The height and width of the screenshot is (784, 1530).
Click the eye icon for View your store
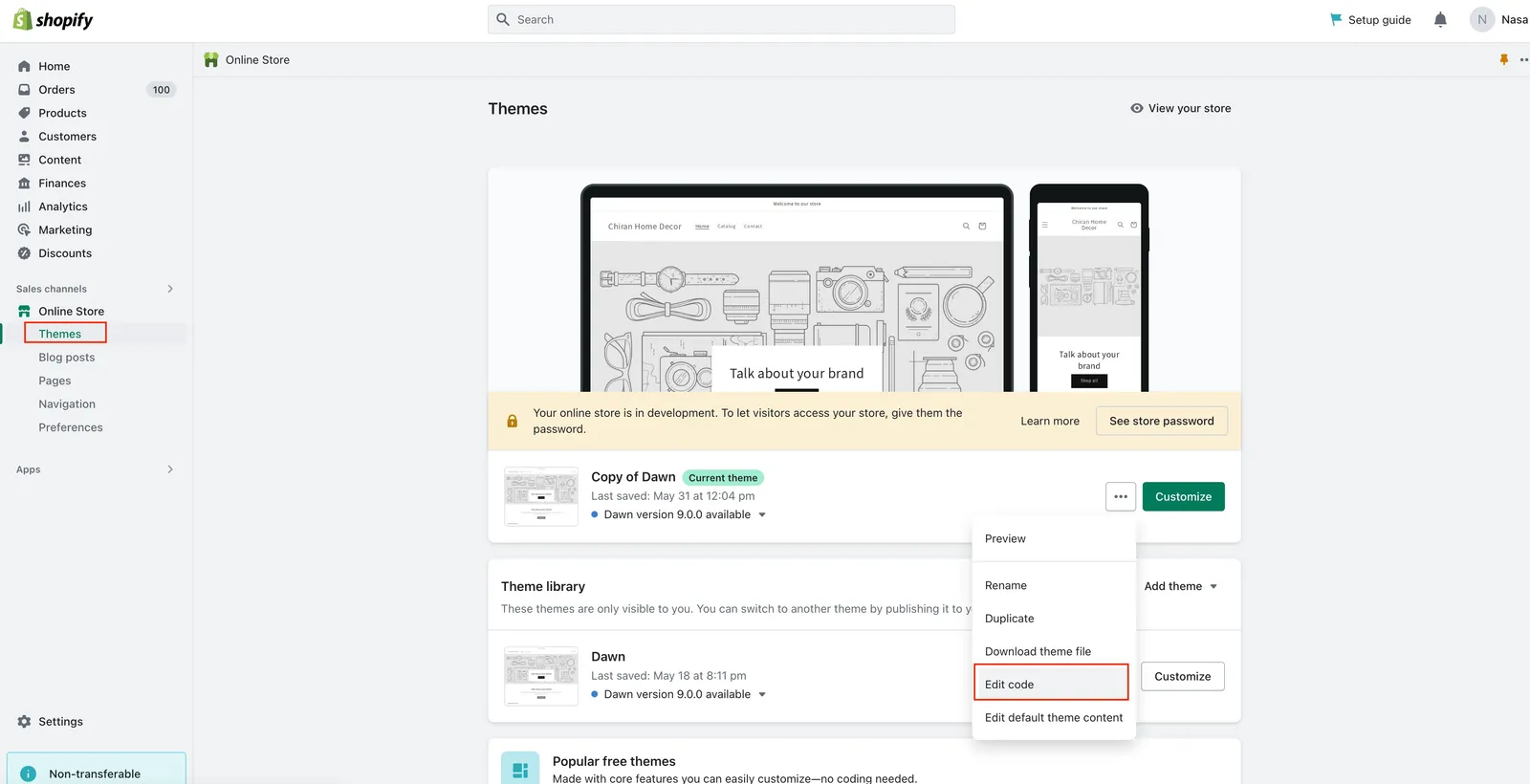pyautogui.click(x=1136, y=108)
